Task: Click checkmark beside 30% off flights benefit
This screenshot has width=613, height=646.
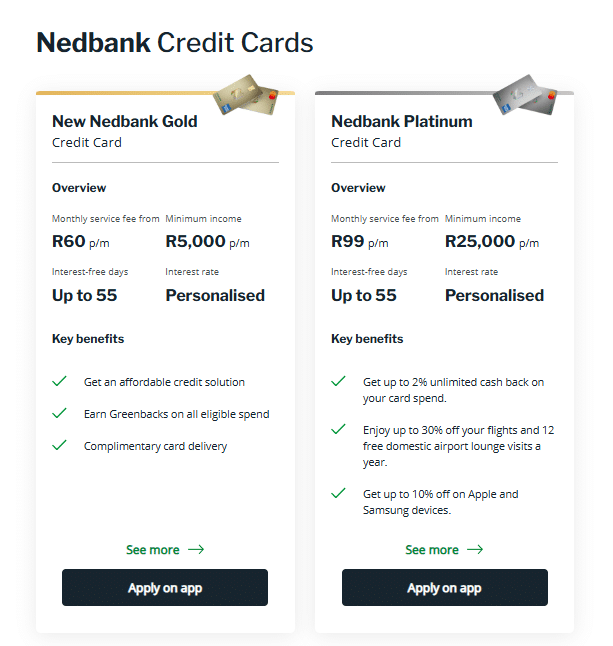Action: [340, 429]
